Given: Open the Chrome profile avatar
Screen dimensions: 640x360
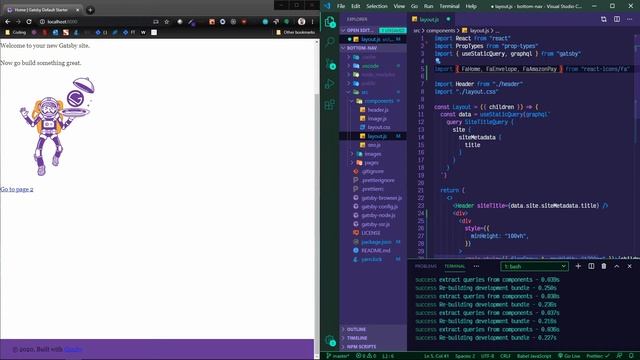Looking at the screenshot, I should click(x=302, y=22).
